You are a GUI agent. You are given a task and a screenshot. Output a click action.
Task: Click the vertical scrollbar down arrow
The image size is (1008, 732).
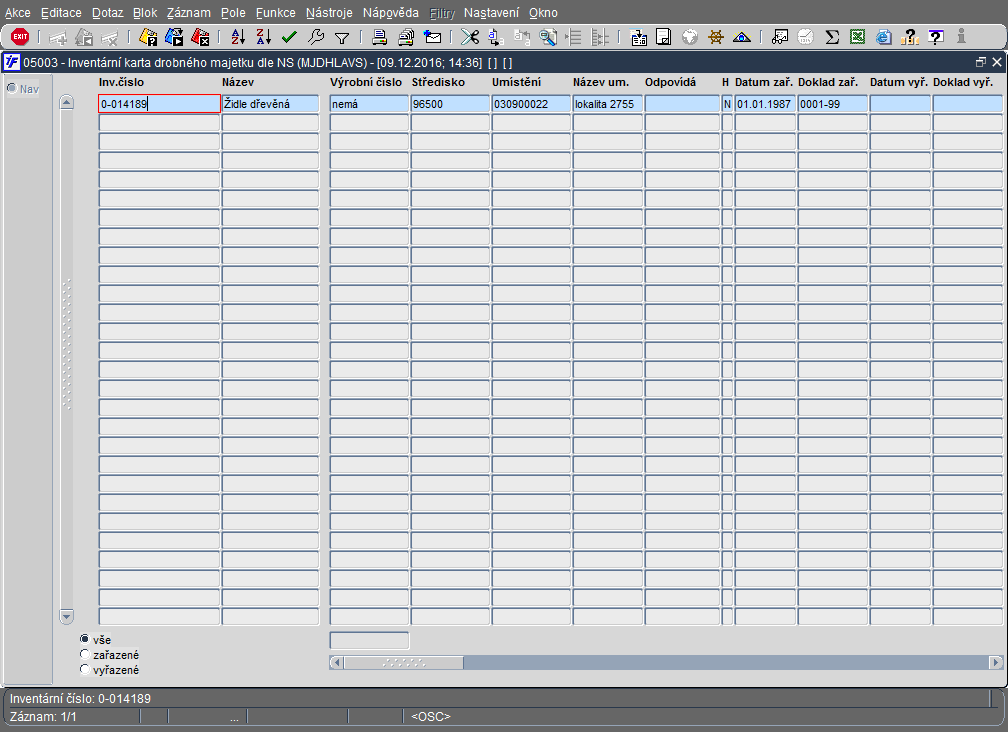67,616
